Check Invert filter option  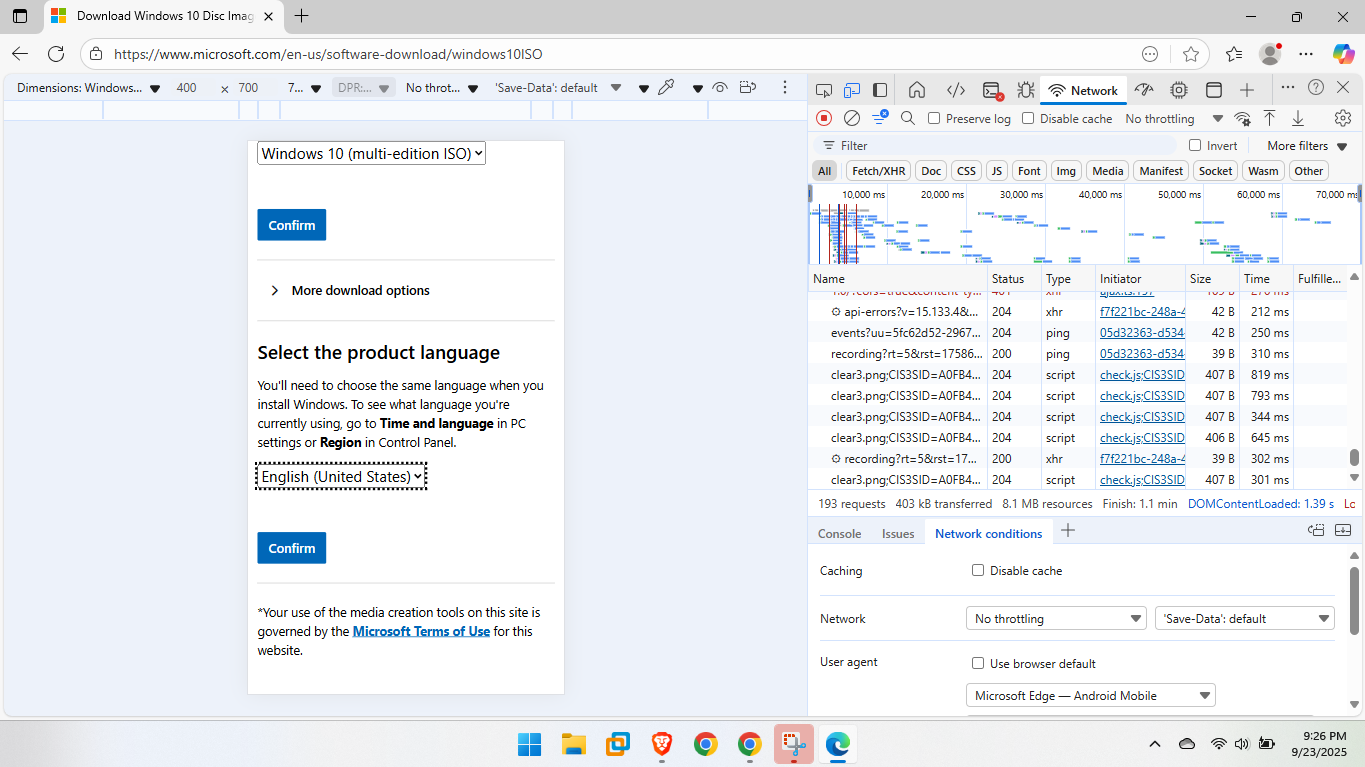1194,145
